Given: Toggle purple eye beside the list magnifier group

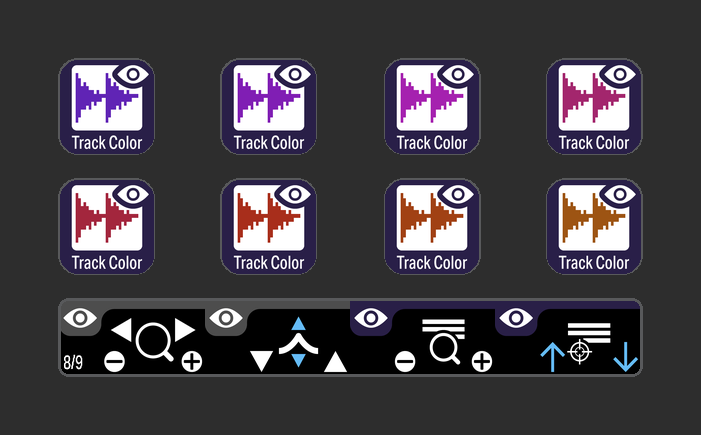Looking at the screenshot, I should (x=371, y=318).
